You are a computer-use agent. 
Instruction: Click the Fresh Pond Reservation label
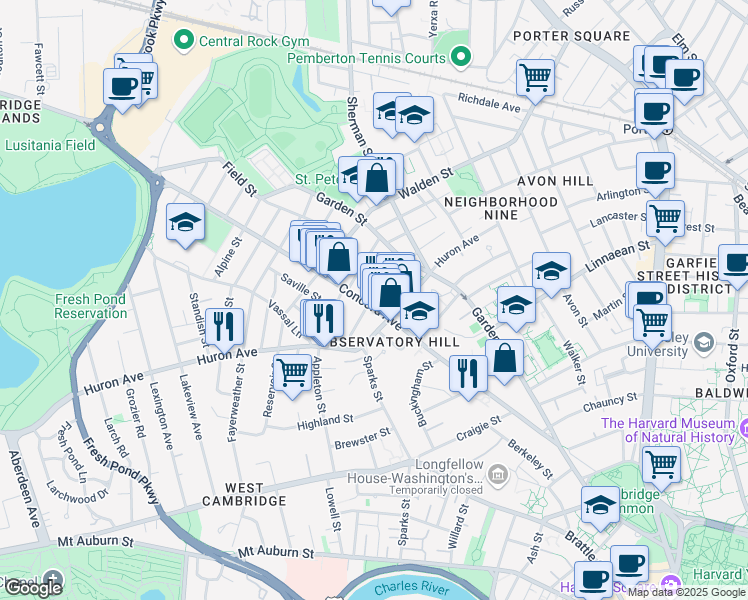click(63, 306)
